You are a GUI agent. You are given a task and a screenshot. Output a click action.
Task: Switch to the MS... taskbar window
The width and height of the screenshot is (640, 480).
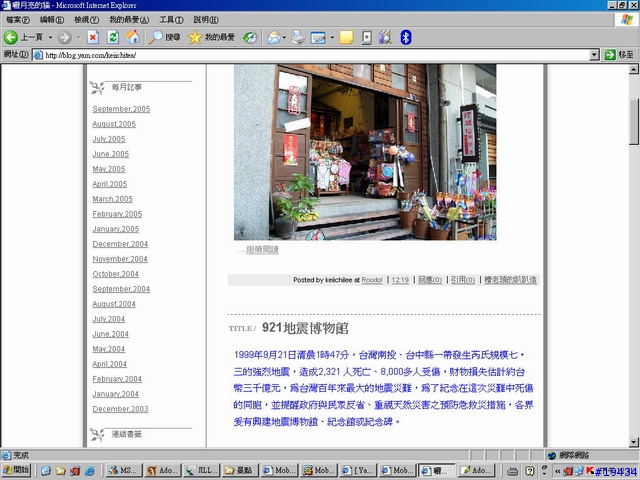(x=123, y=471)
